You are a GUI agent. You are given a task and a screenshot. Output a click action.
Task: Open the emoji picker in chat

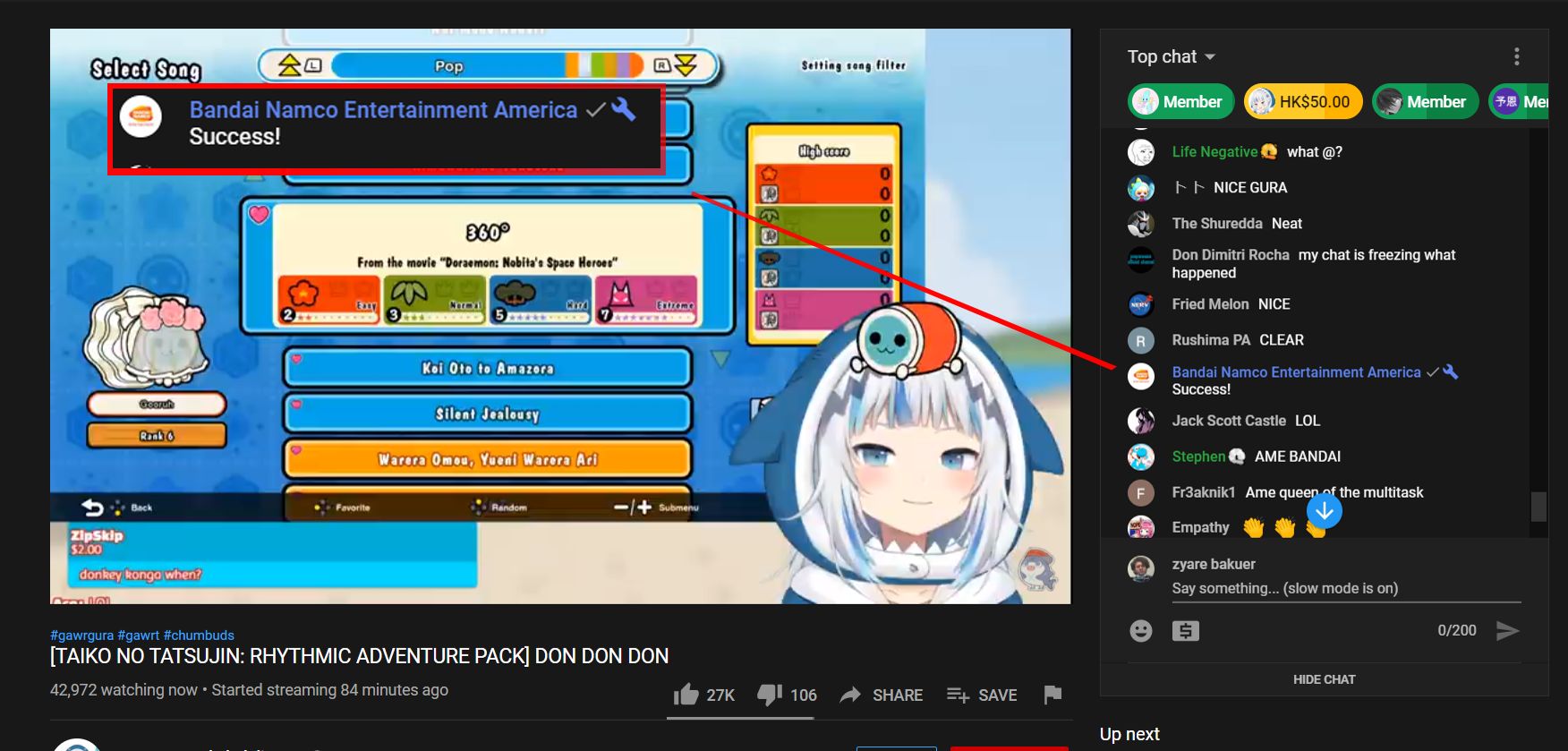(x=1141, y=631)
